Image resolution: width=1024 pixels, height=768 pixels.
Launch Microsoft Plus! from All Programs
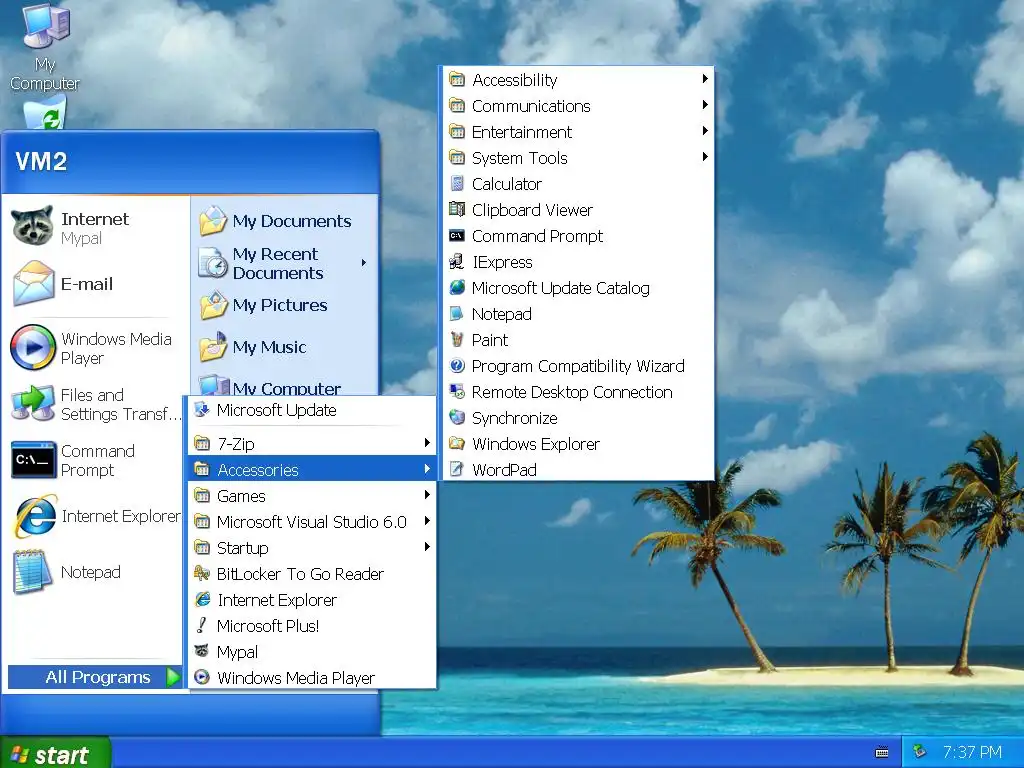point(312,626)
